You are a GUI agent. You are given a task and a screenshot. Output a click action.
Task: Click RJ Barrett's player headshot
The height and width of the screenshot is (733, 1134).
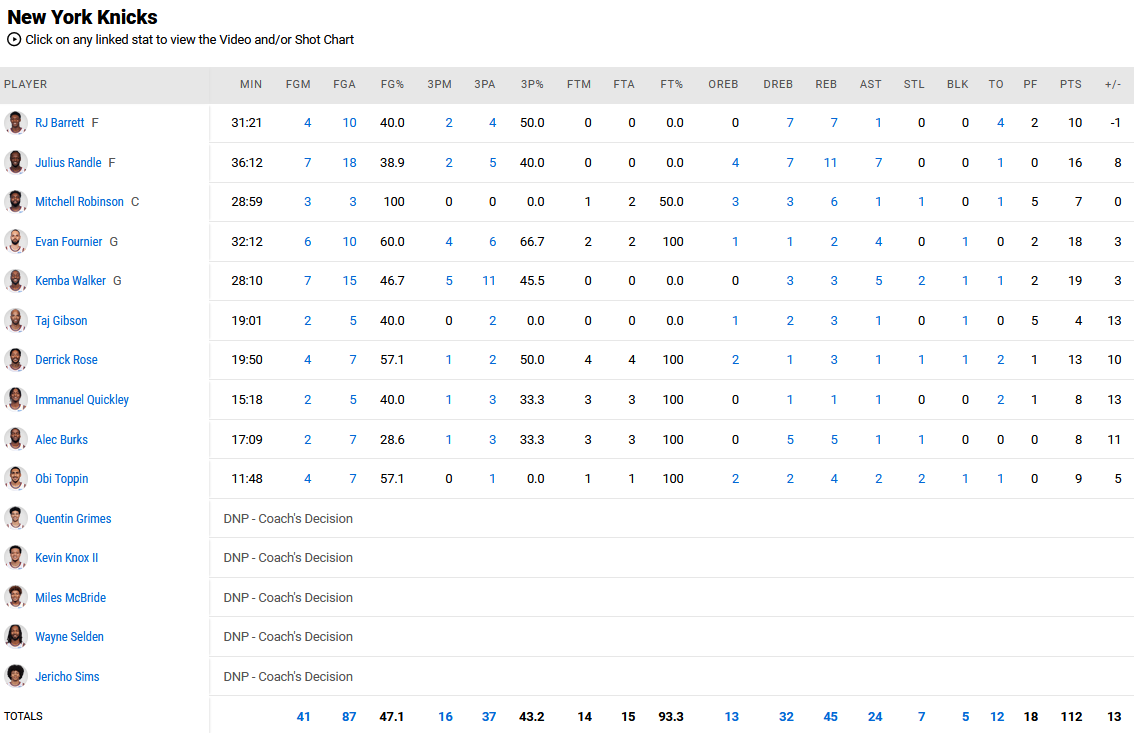pos(15,123)
